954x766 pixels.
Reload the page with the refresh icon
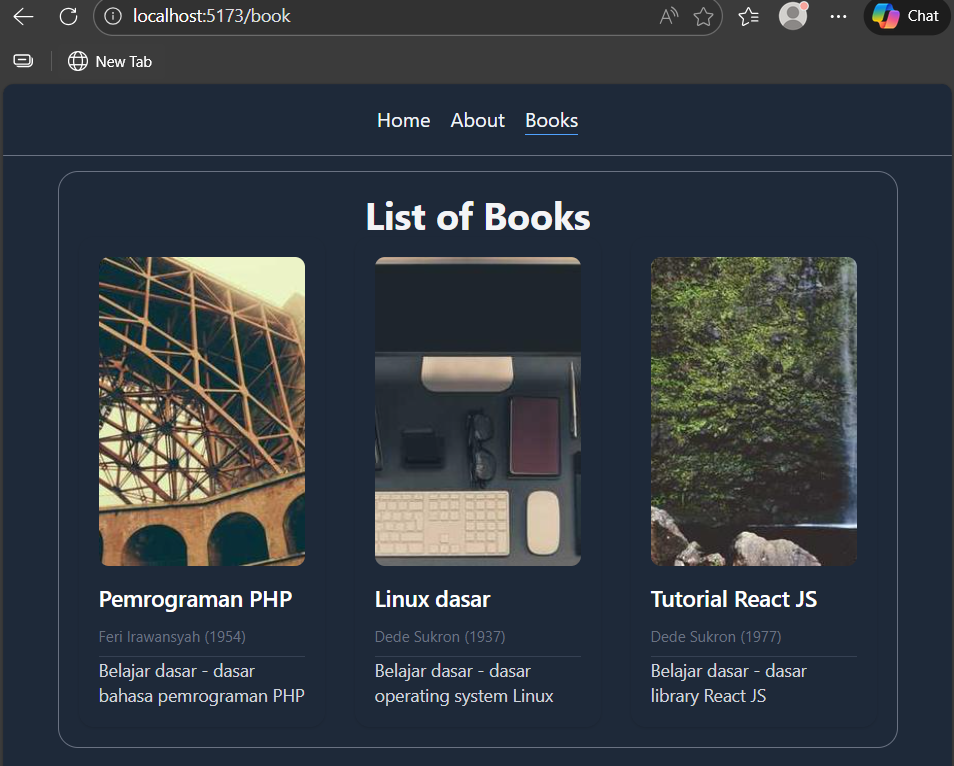click(x=68, y=16)
